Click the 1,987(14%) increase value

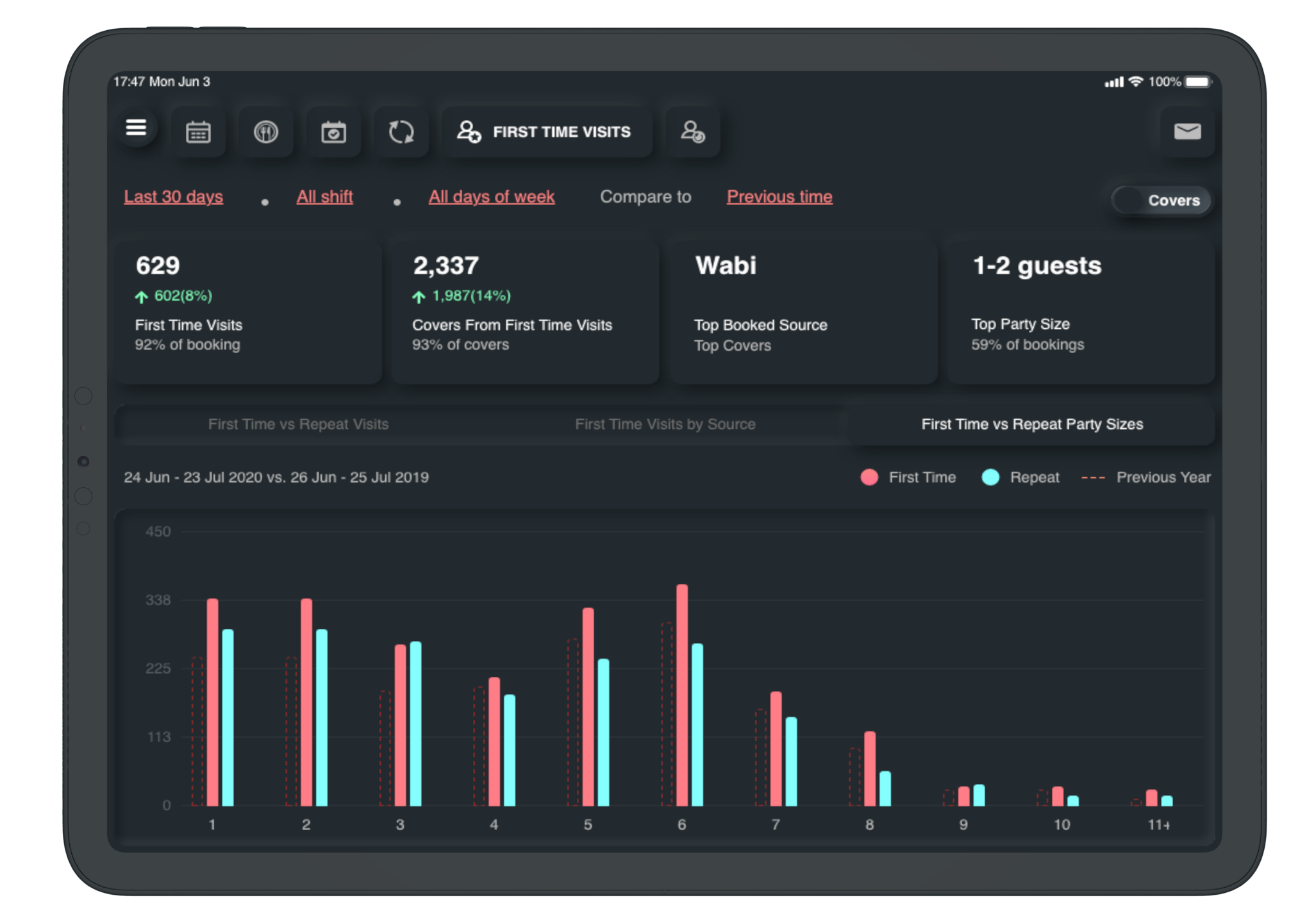pyautogui.click(x=471, y=295)
